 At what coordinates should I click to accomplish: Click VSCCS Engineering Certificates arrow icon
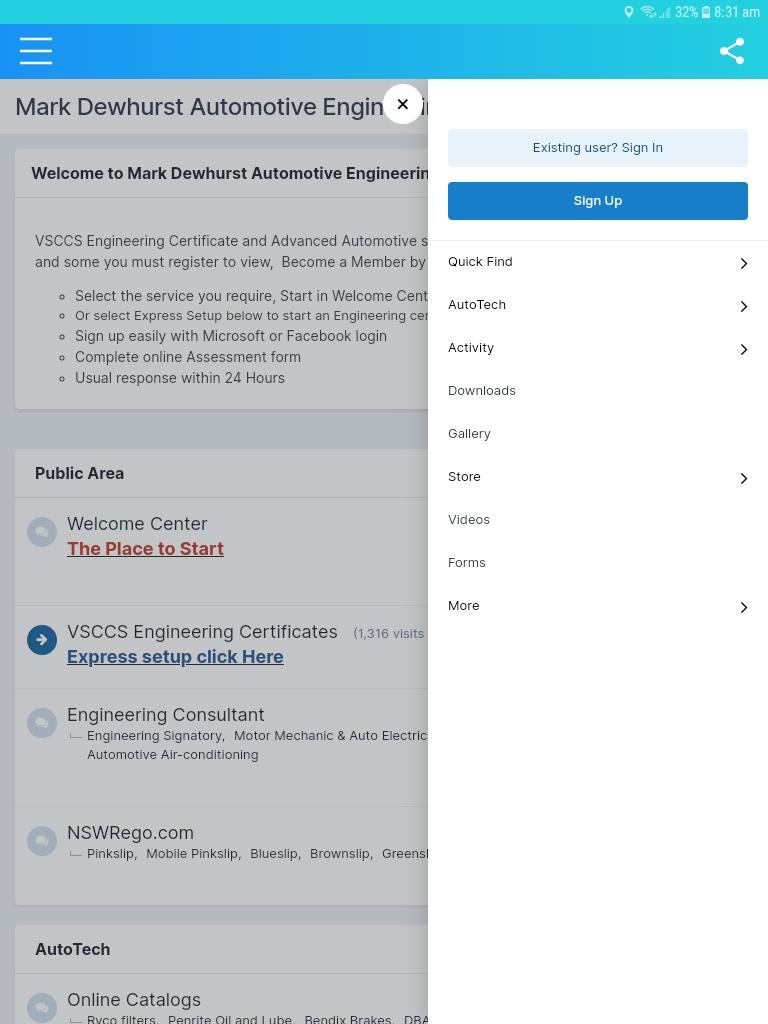coord(42,639)
